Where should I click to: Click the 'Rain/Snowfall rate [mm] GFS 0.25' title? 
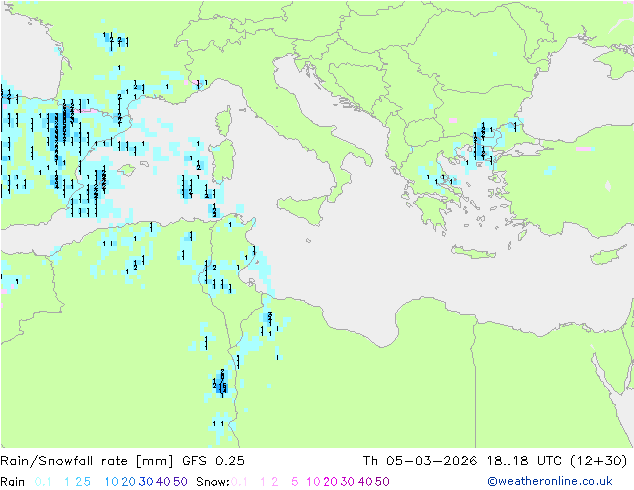[x=122, y=461]
